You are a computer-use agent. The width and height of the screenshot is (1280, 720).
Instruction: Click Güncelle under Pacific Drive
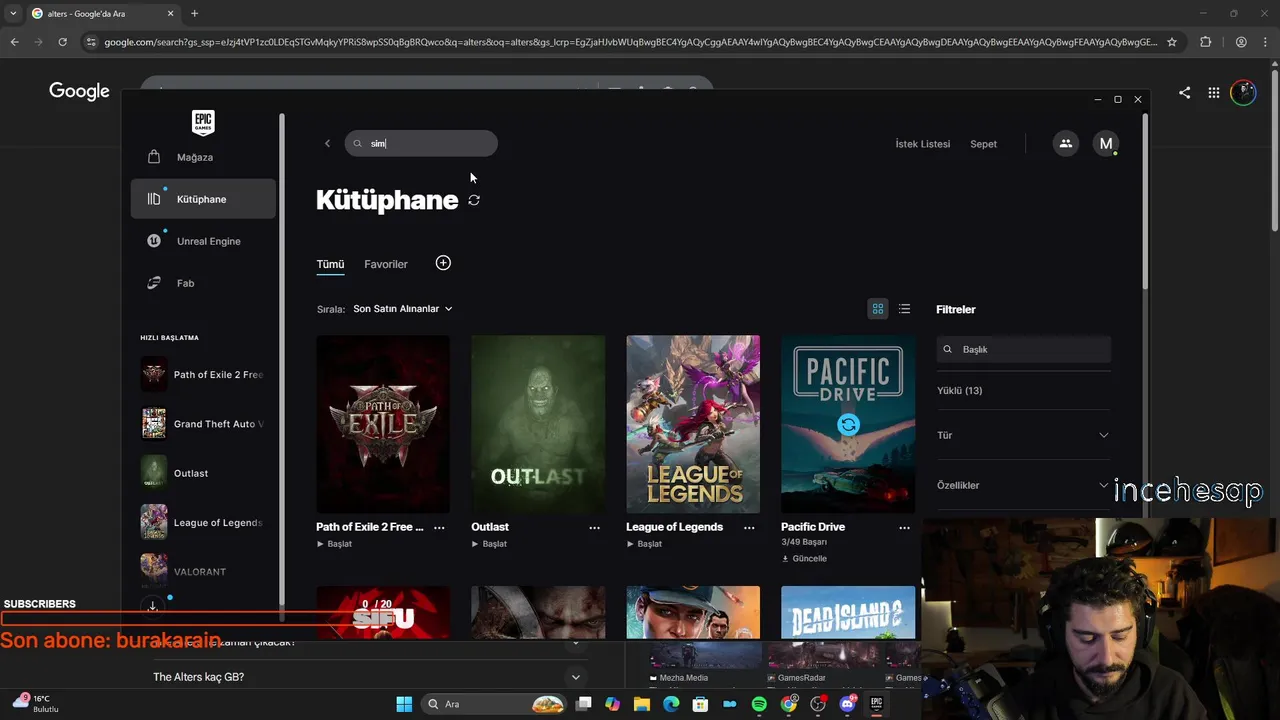point(804,559)
